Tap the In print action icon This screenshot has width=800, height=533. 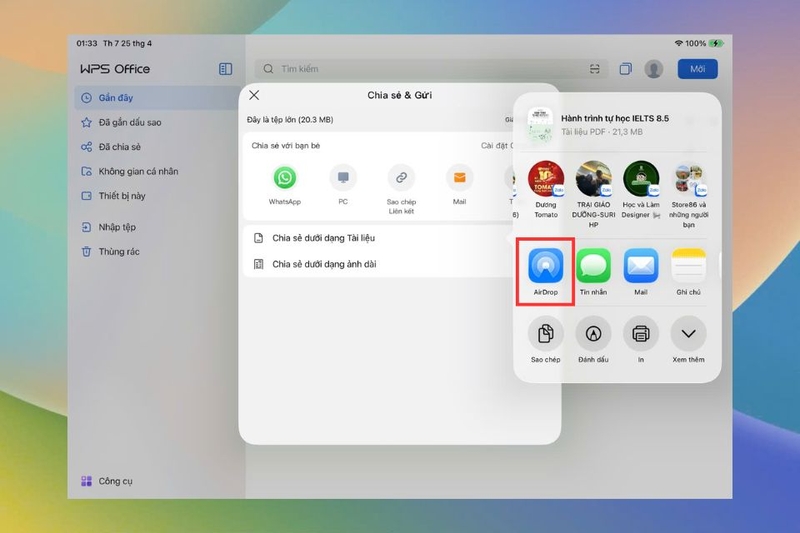641,334
